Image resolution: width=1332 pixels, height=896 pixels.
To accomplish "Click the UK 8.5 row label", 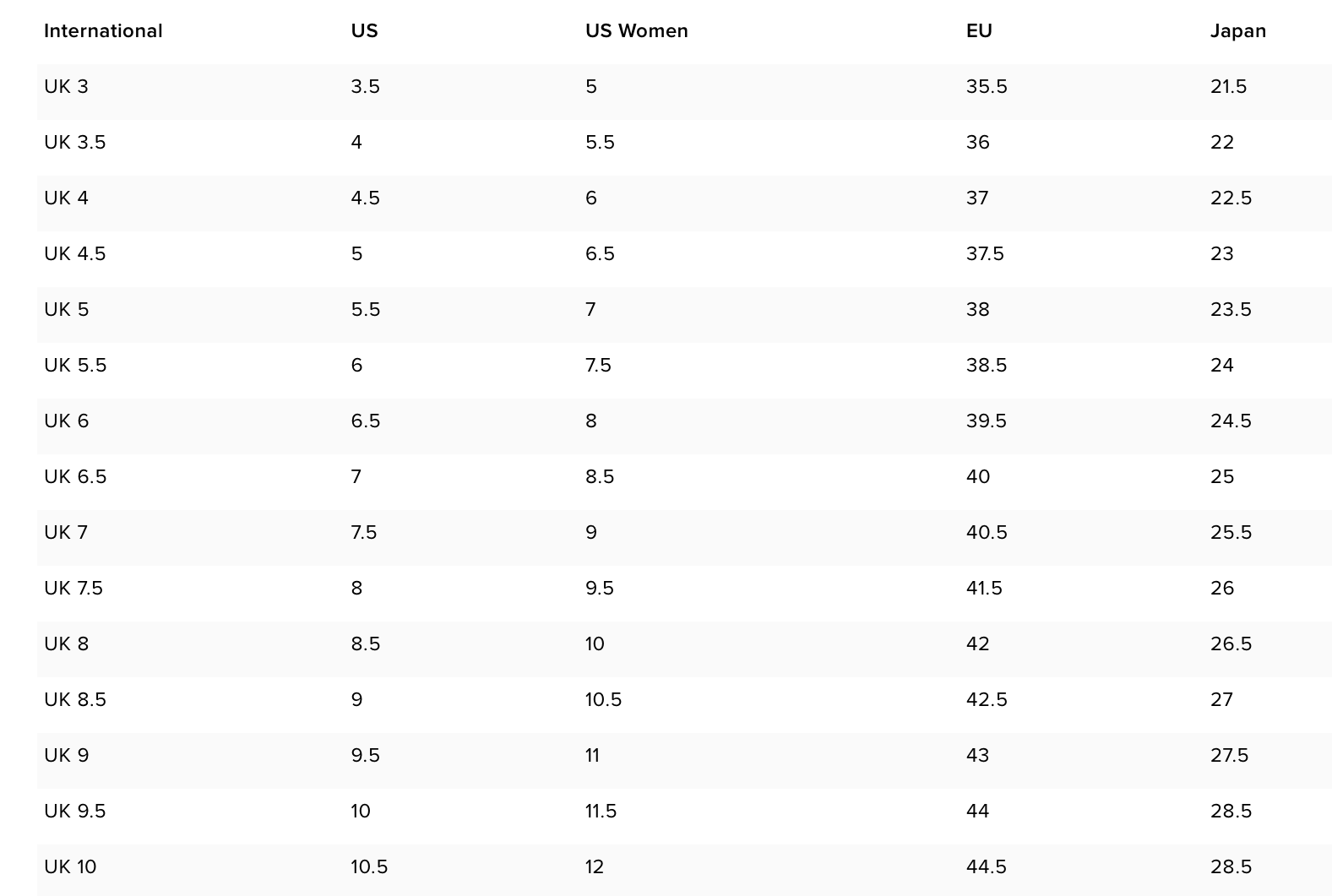I will point(74,700).
